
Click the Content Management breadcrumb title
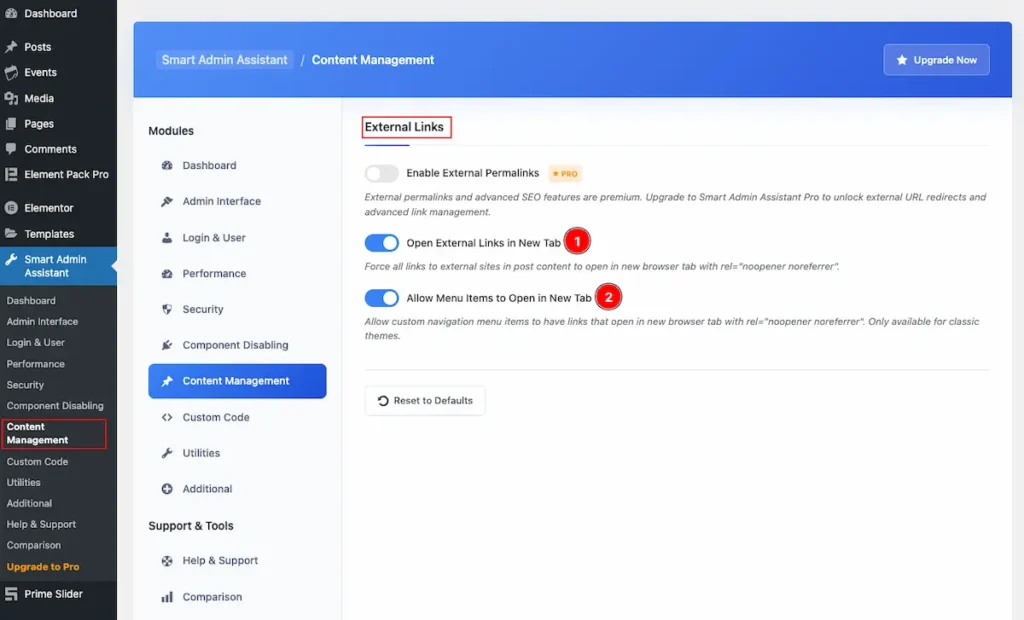pyautogui.click(x=373, y=60)
